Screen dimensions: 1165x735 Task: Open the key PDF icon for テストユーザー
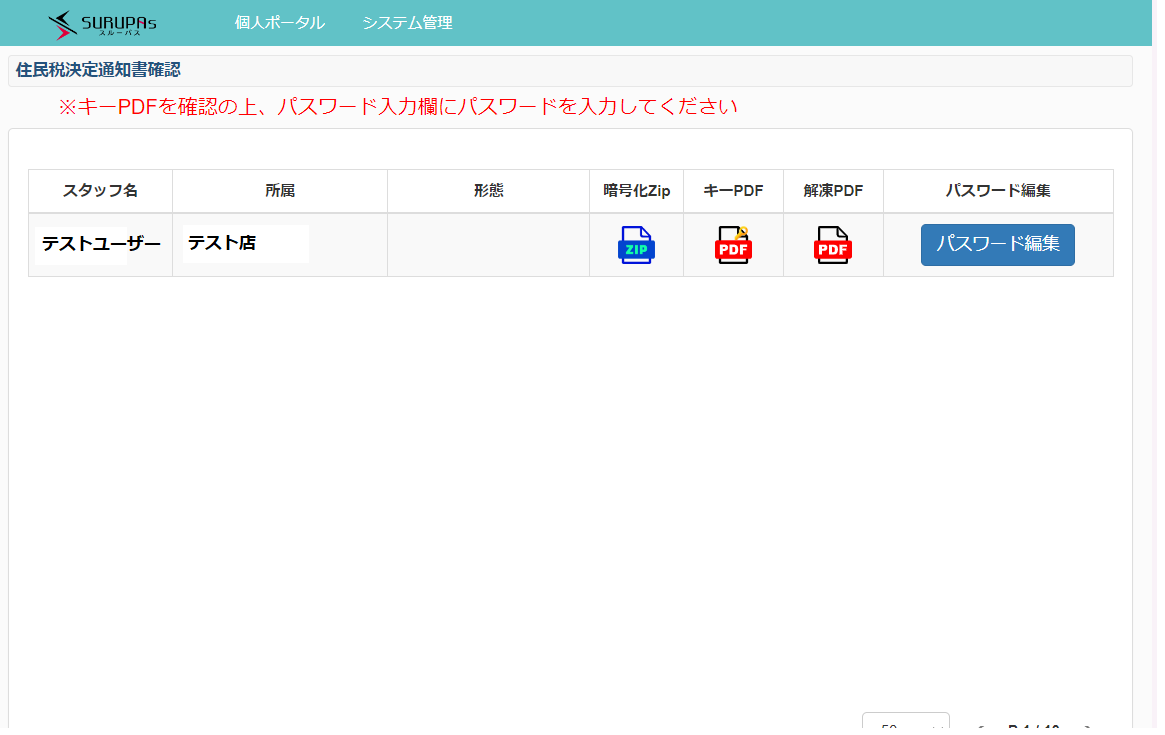(x=733, y=245)
